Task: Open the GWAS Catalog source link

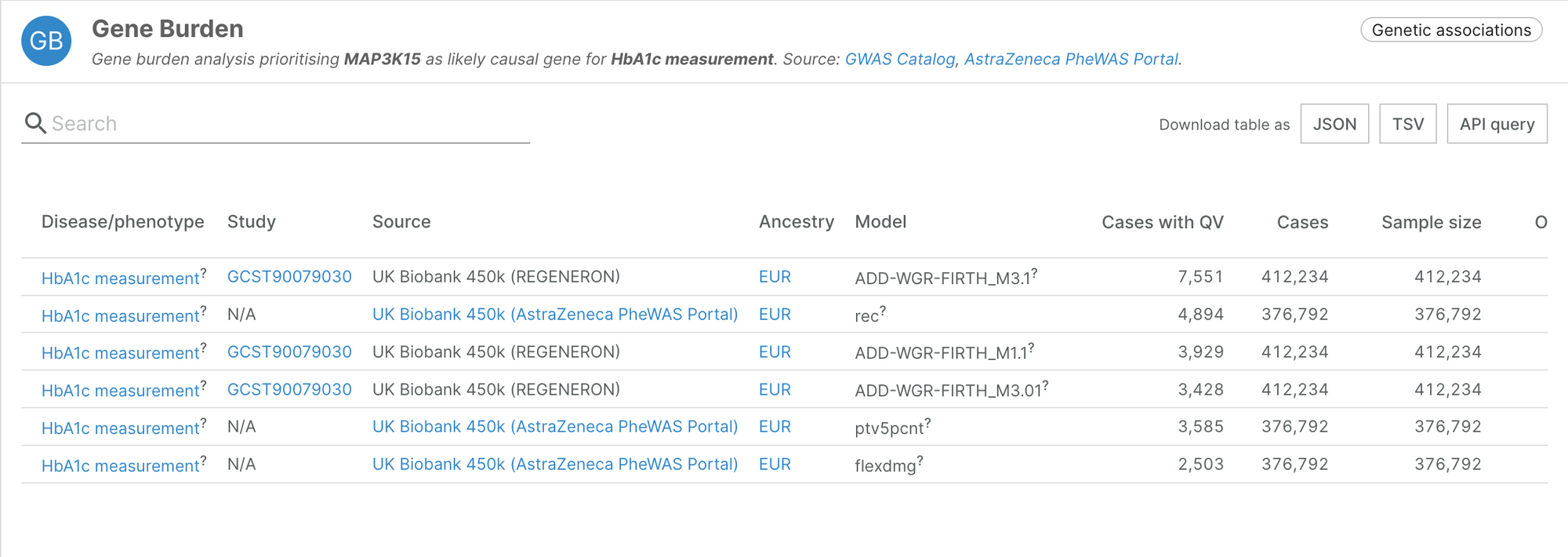Action: coord(899,60)
